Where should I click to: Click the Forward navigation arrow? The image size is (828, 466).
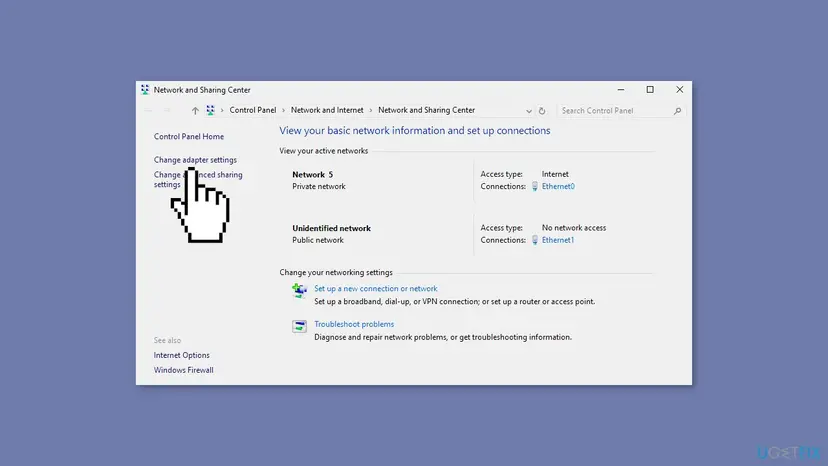[x=167, y=110]
